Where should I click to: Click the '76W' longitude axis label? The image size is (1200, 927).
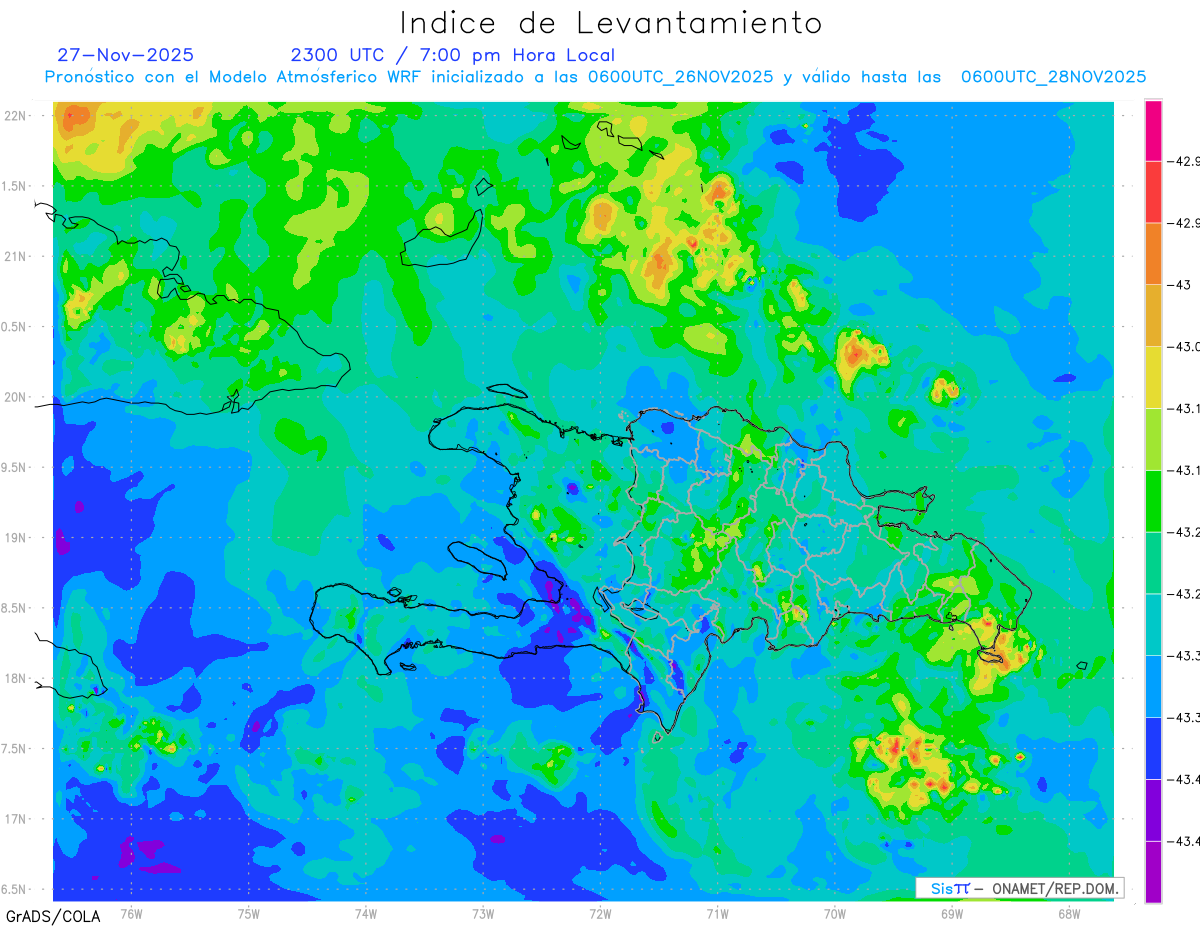click(x=131, y=913)
